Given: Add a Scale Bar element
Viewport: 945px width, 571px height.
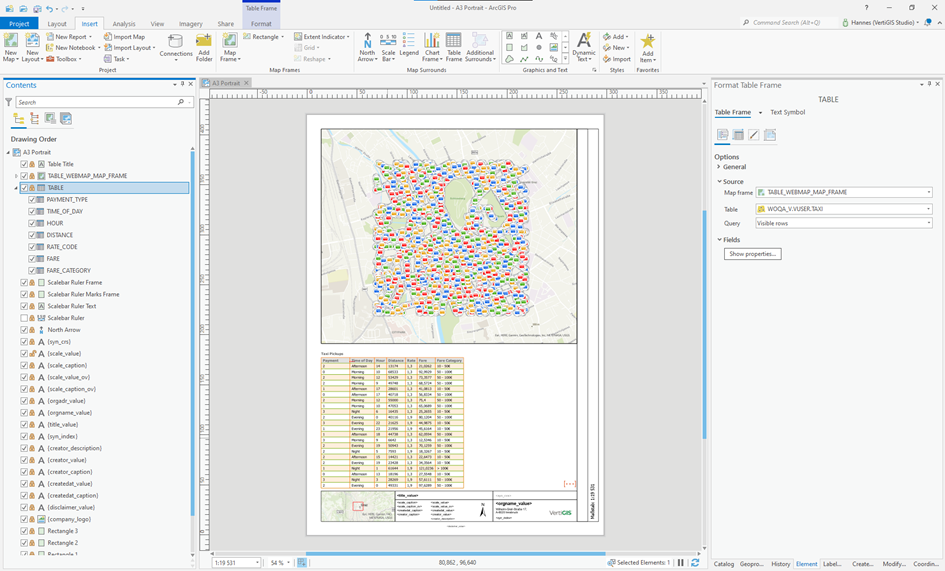Looking at the screenshot, I should (388, 47).
